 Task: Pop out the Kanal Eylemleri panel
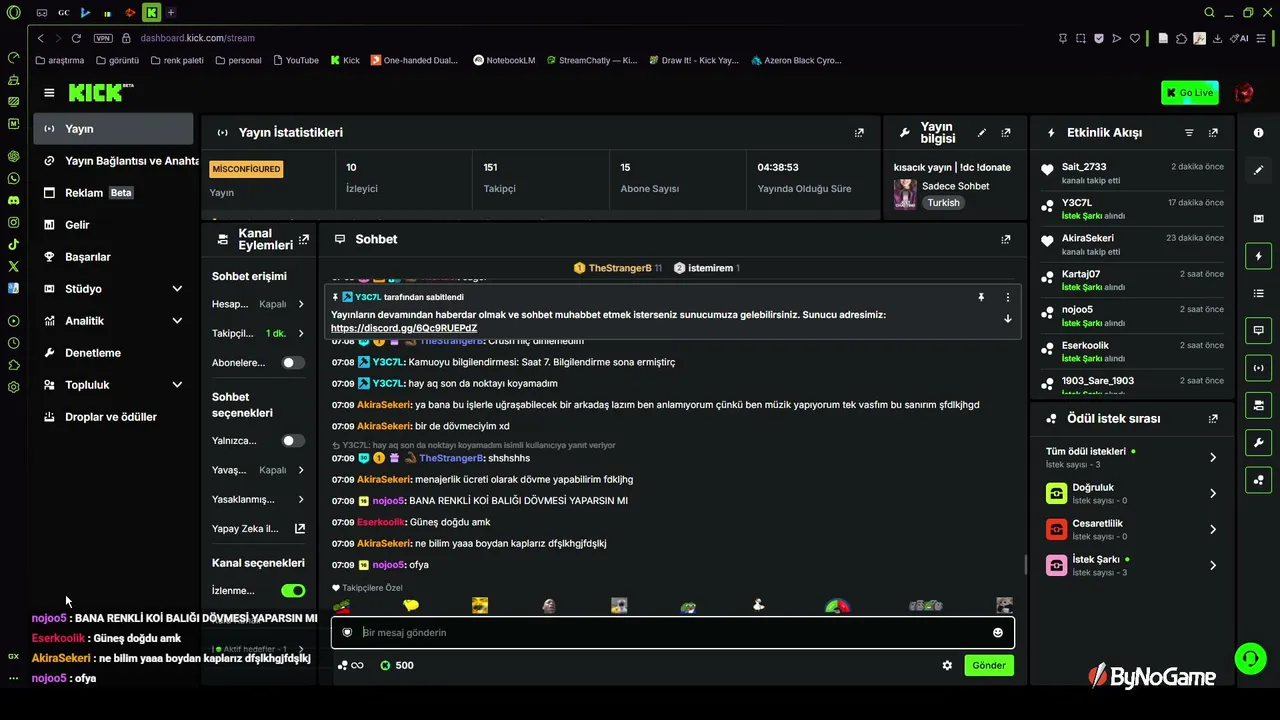304,240
